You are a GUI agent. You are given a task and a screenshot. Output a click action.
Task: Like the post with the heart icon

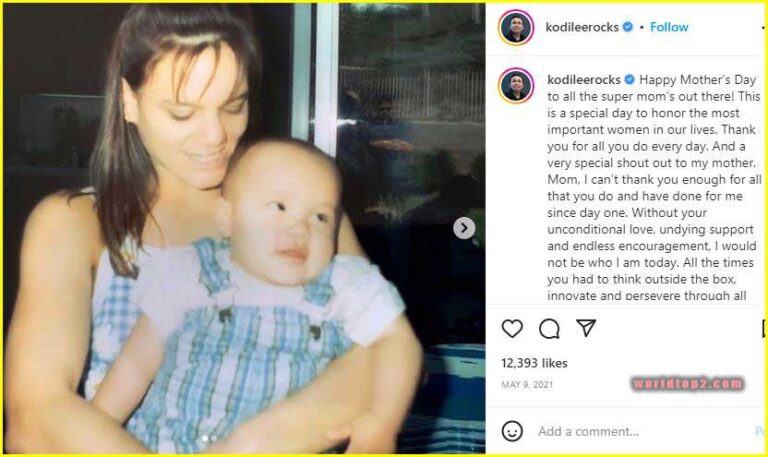coord(512,328)
